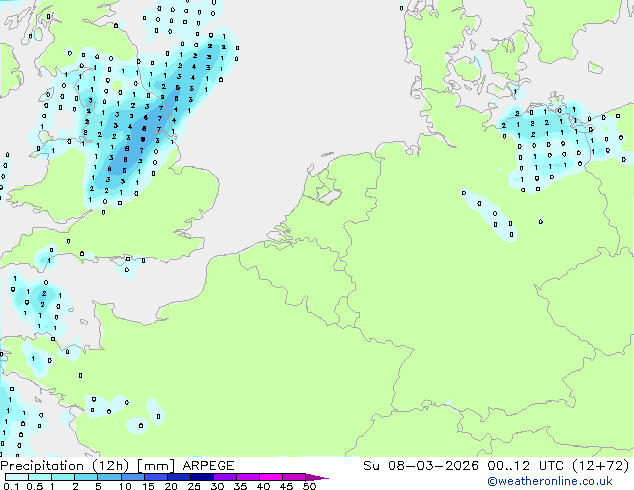Click the 15 to 20 mm legend swatch
The width and height of the screenshot is (634, 490).
pos(155,477)
